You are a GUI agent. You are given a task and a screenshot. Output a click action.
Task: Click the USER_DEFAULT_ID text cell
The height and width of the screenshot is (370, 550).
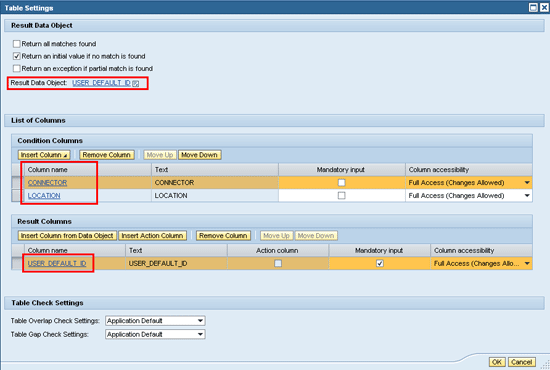[176, 263]
